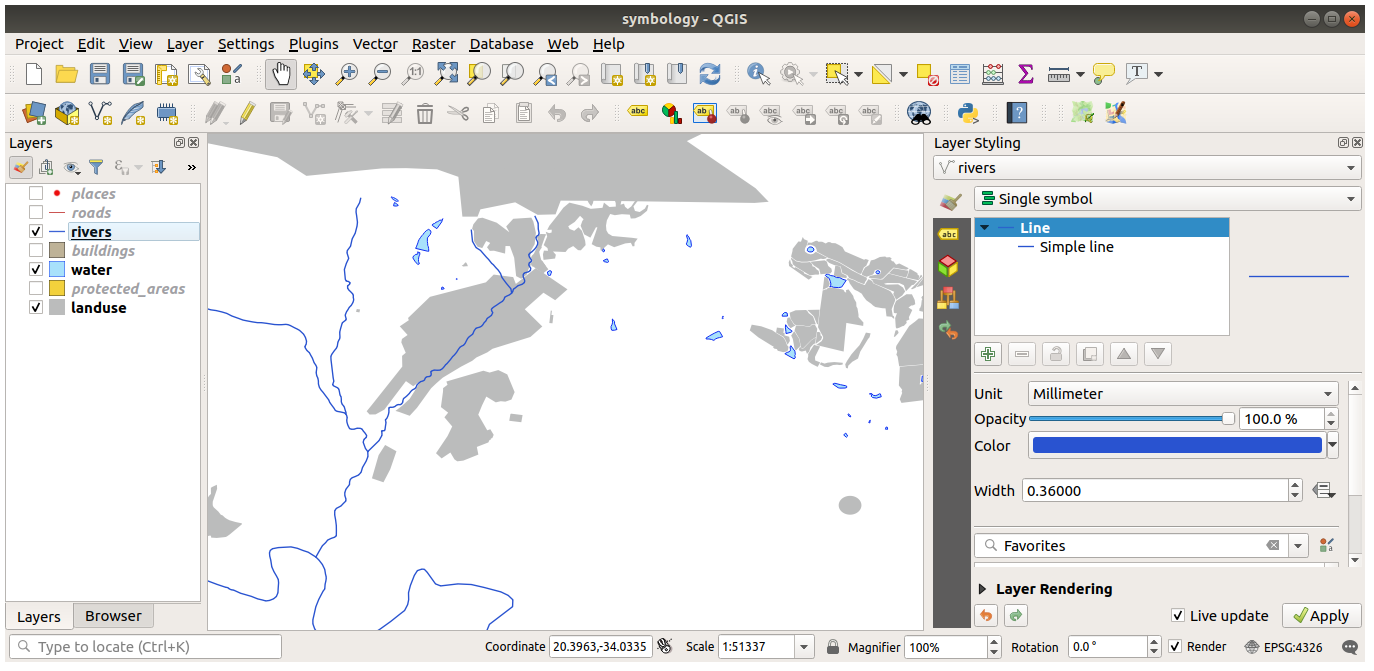Click the Zoom In magnifier tool
Viewport: 1374px width, 671px height.
[x=347, y=73]
